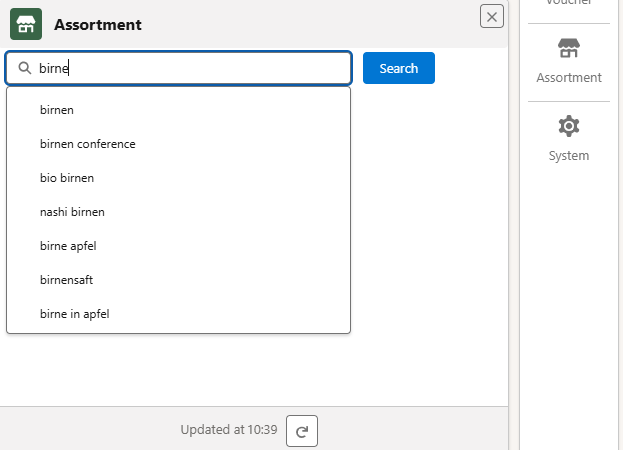The height and width of the screenshot is (450, 623).
Task: Close the Assortment panel with X
Action: [x=492, y=16]
